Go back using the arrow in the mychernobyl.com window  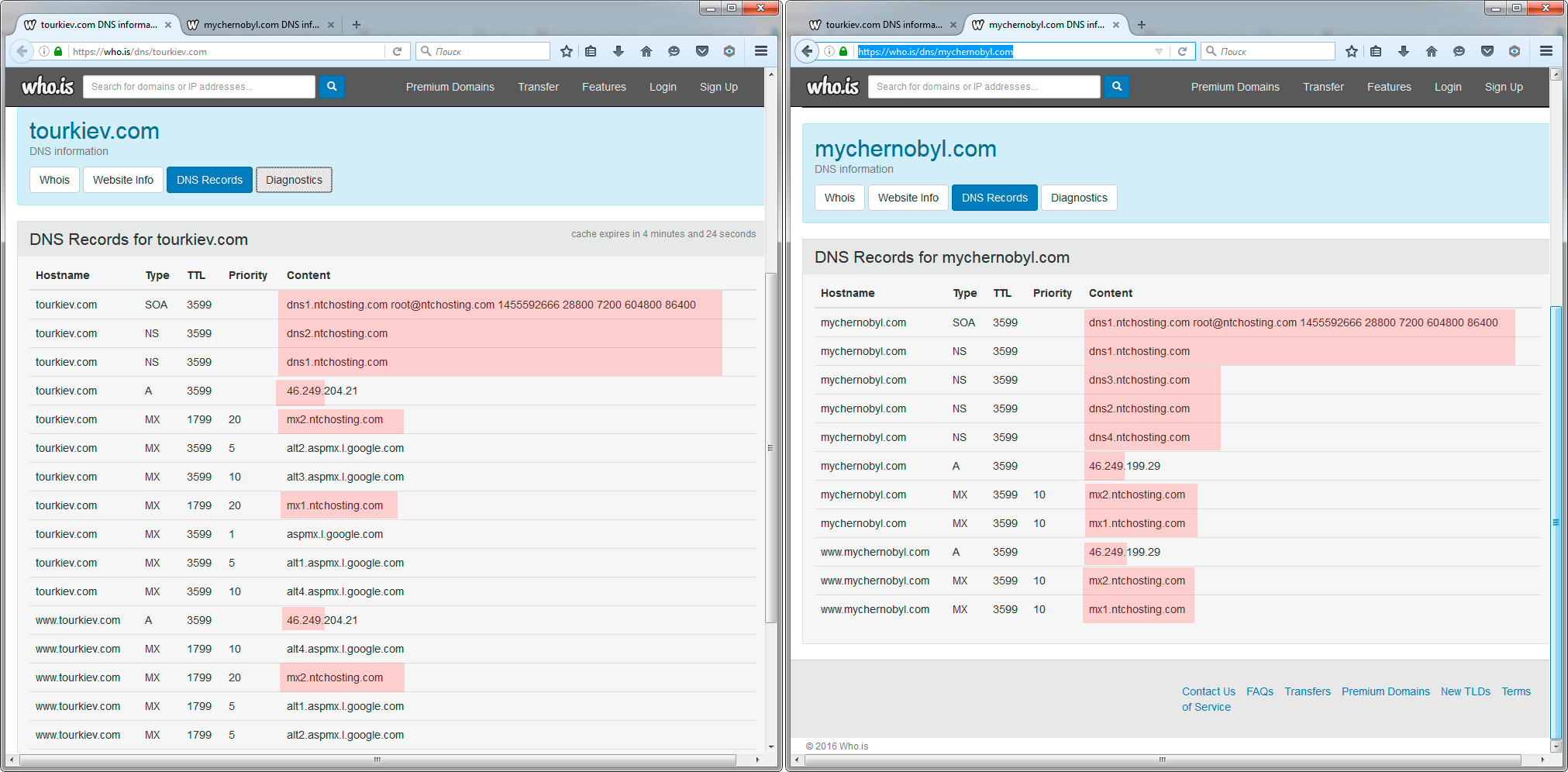tap(807, 51)
